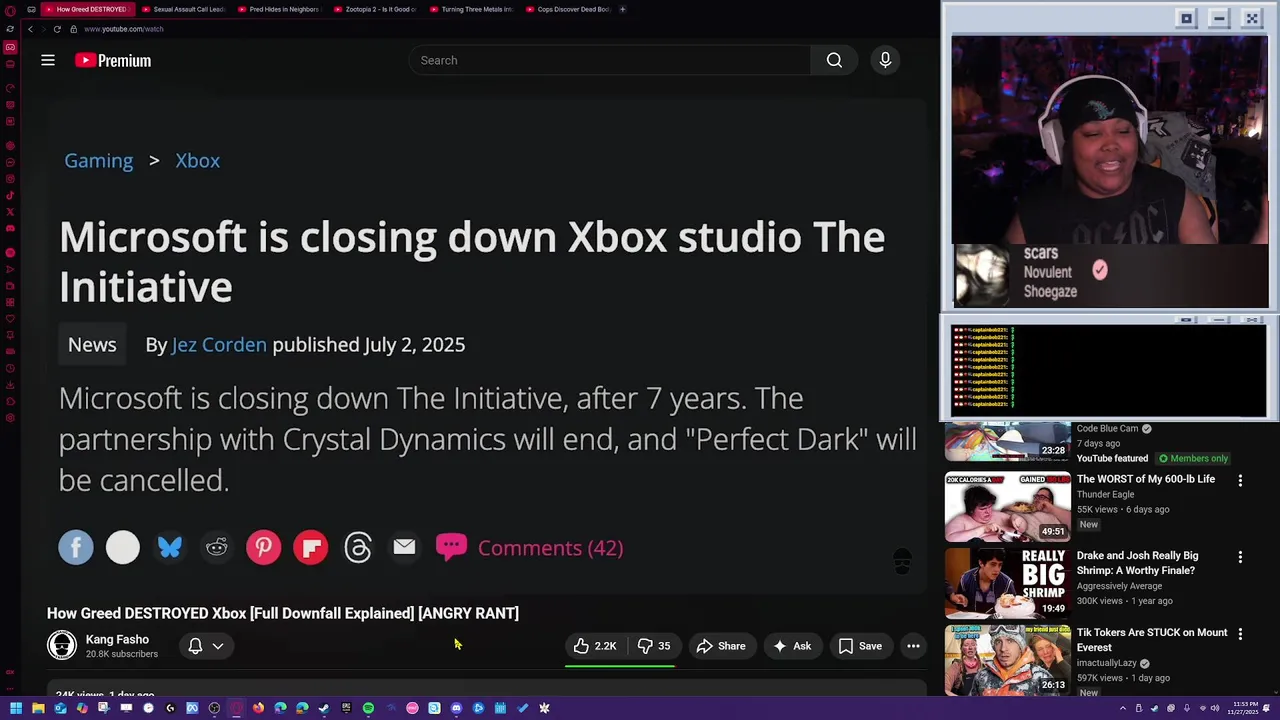Share the article by email

coord(404,547)
